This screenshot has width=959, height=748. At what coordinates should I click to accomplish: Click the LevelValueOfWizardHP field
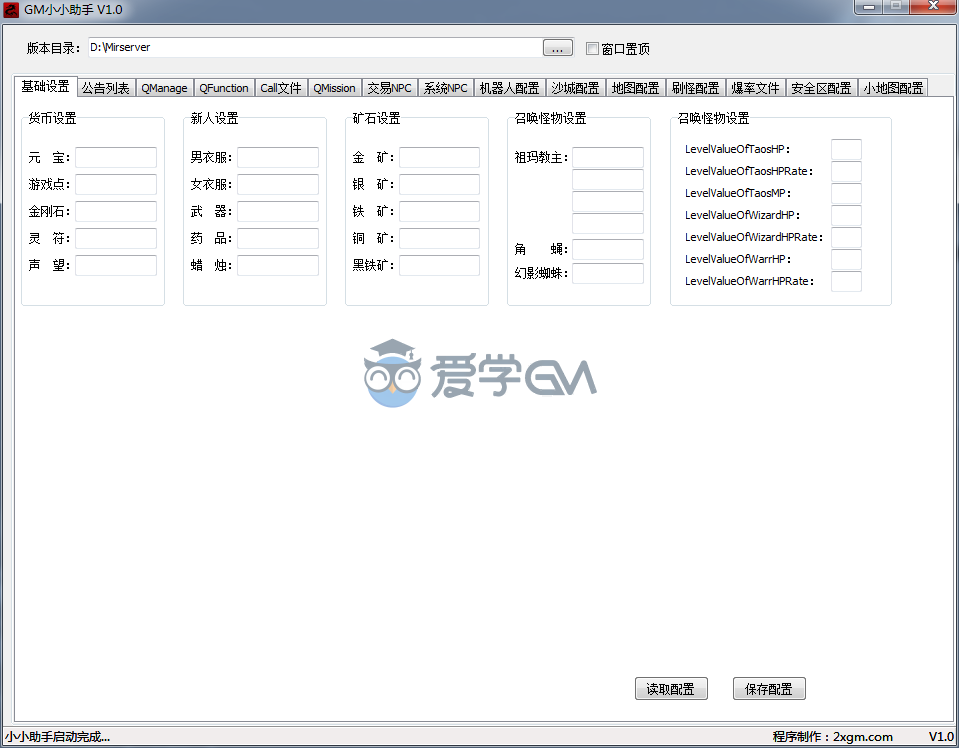click(846, 215)
